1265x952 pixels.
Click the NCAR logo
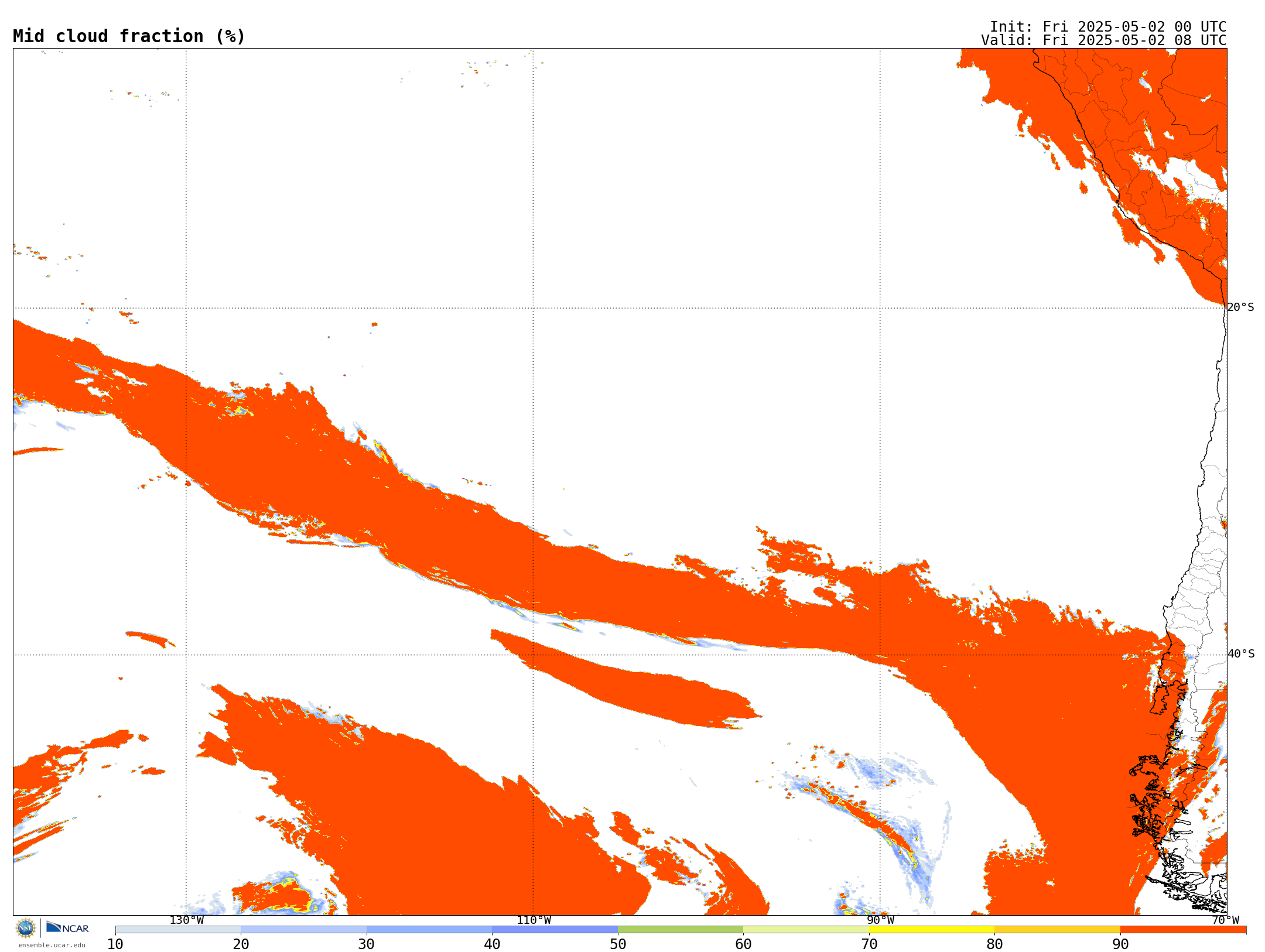[67, 927]
